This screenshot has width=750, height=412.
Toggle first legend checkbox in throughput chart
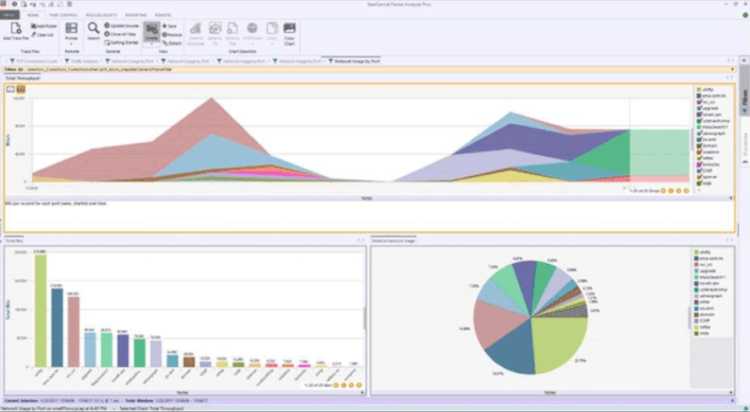[x=699, y=89]
